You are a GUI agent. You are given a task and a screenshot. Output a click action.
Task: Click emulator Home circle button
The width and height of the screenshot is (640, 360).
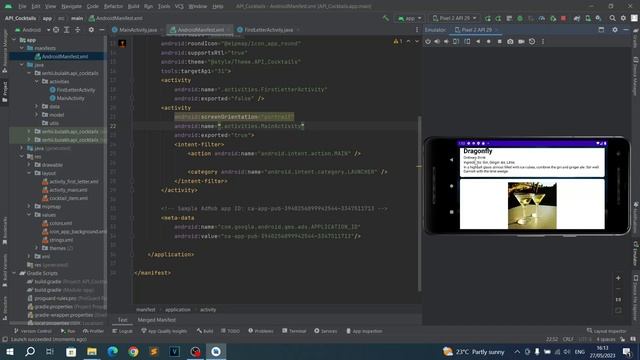coord(489,42)
